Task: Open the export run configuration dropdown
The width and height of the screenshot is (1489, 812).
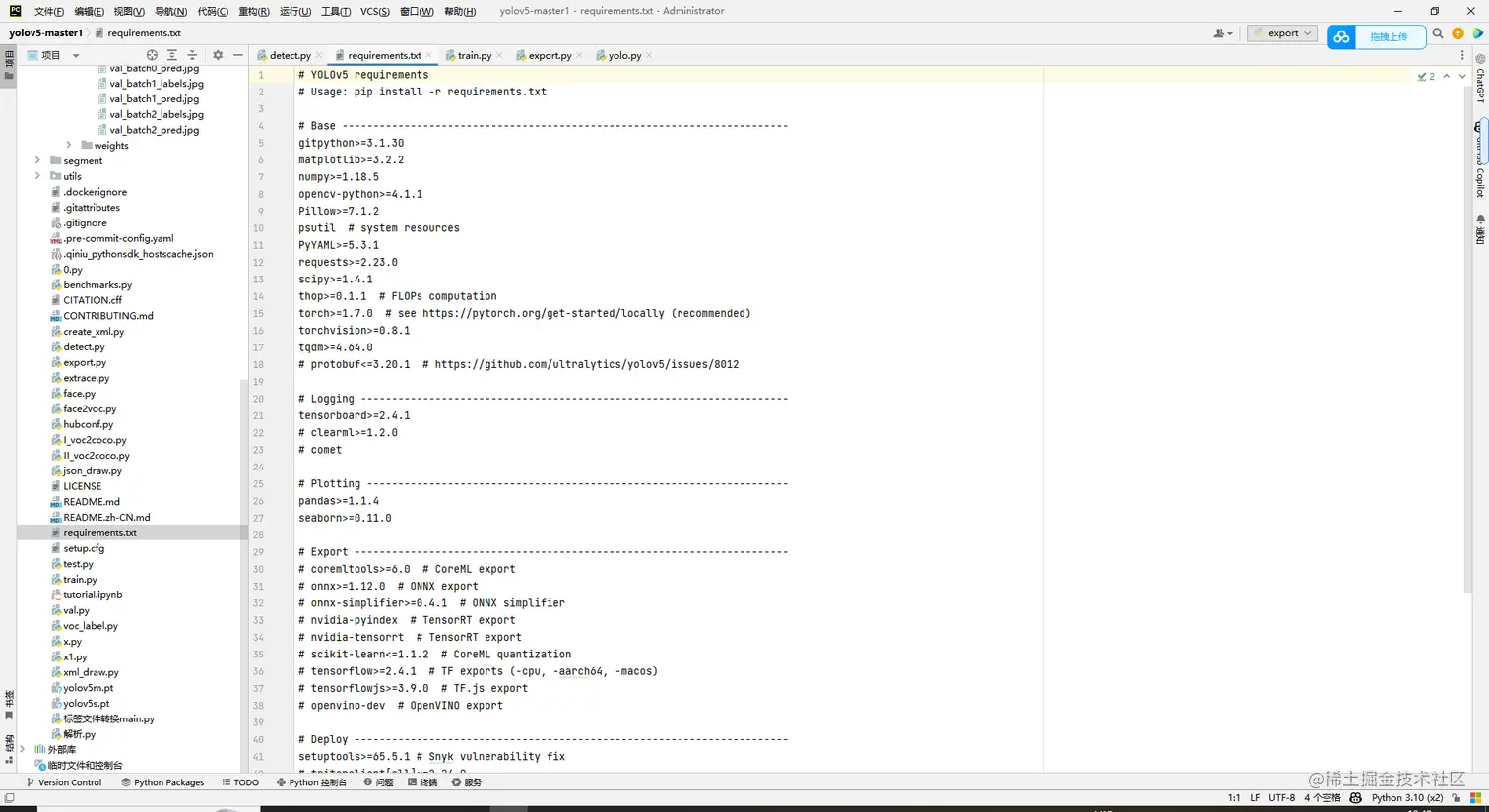Action: pos(1282,33)
